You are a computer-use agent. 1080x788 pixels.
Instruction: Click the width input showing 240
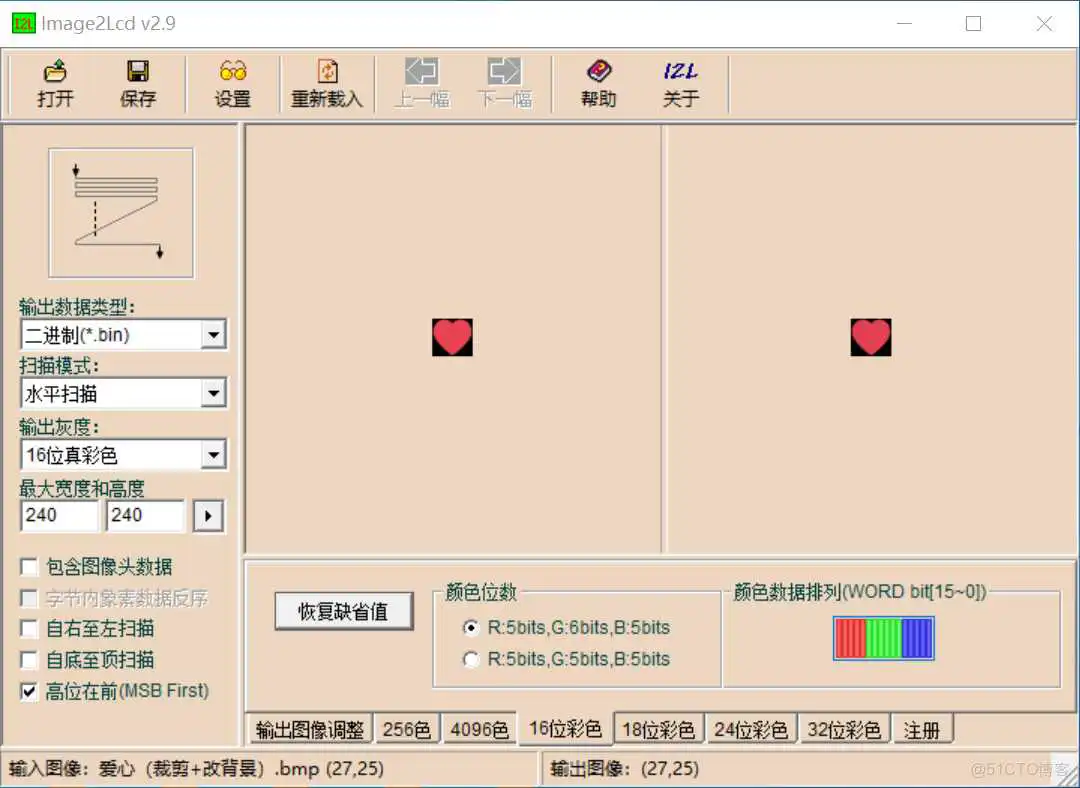58,515
